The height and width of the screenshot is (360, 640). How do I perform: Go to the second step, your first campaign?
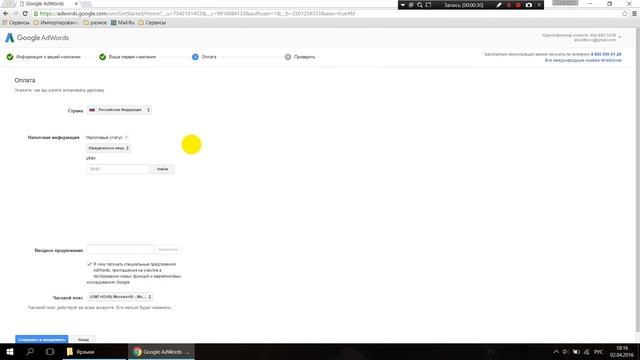coord(127,57)
